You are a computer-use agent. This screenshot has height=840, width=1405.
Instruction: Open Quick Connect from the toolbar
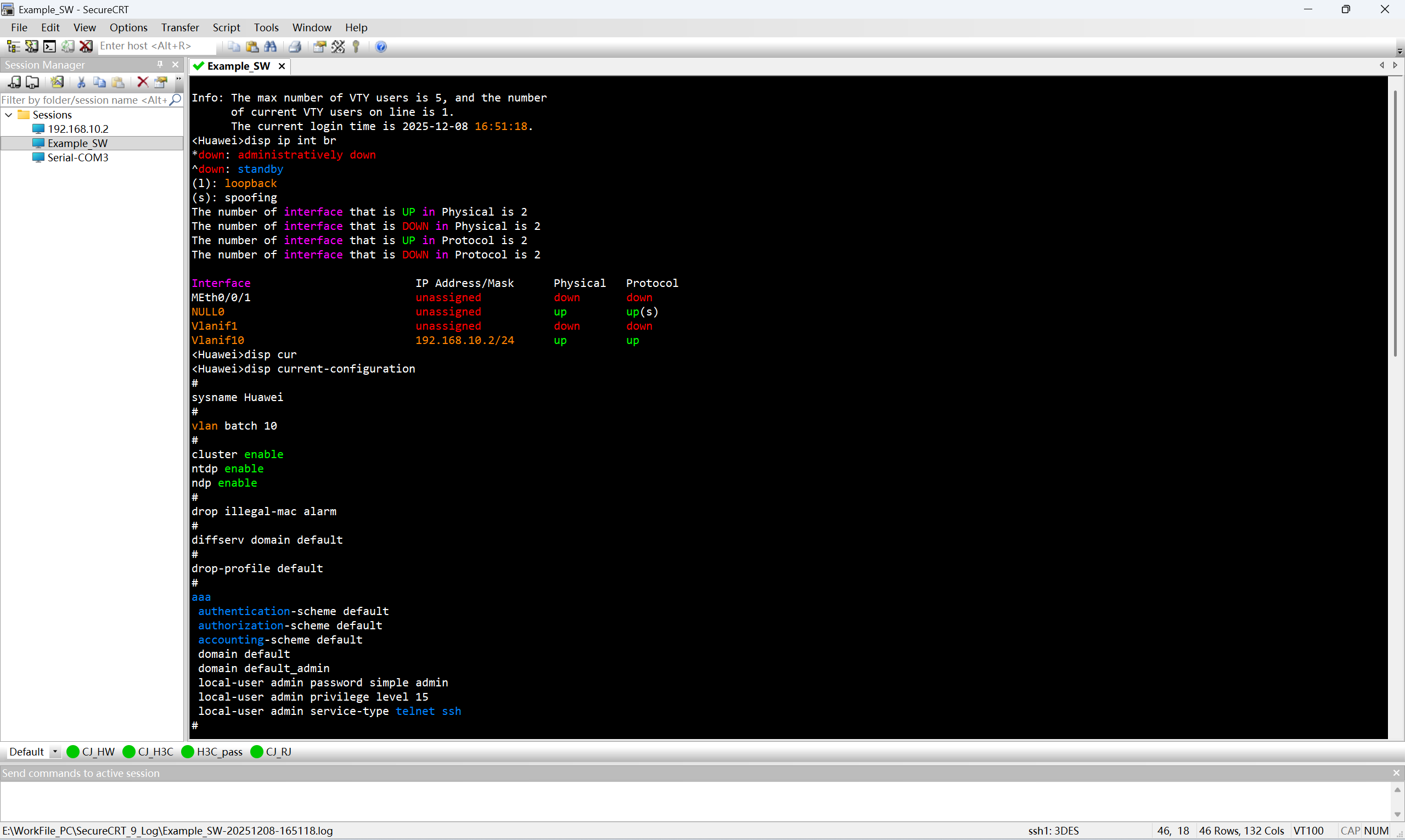click(32, 47)
